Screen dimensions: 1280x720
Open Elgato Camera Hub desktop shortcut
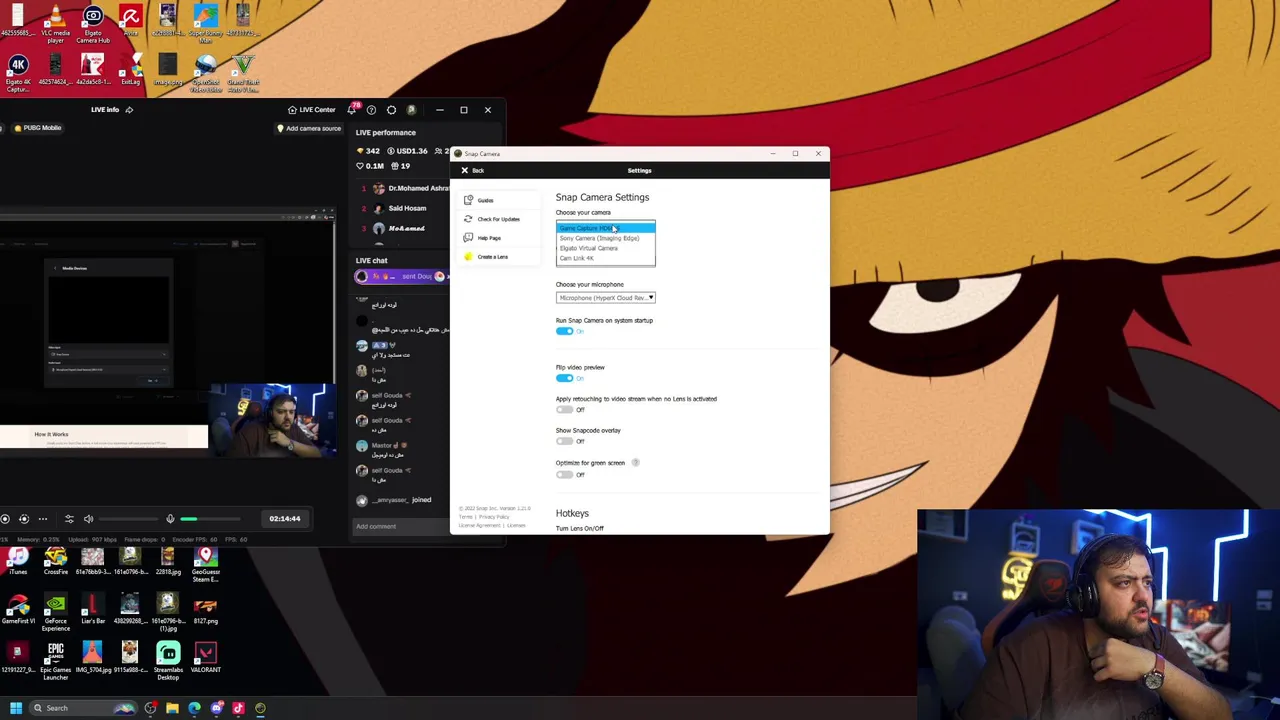pyautogui.click(x=93, y=25)
